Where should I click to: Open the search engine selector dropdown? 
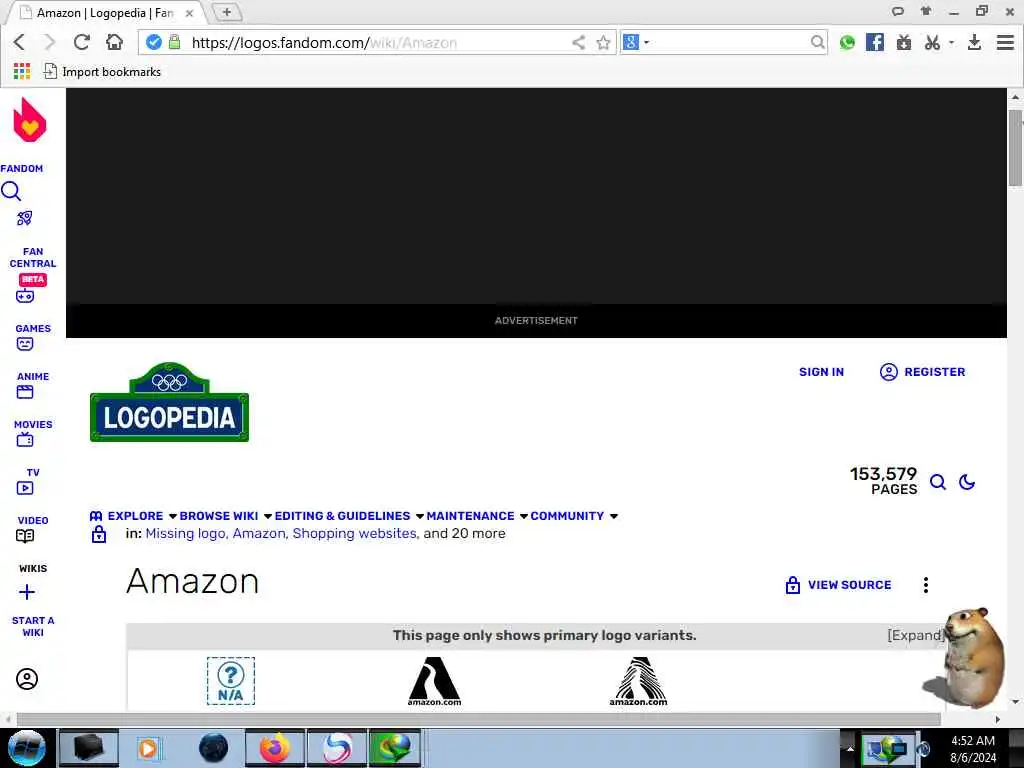(647, 42)
